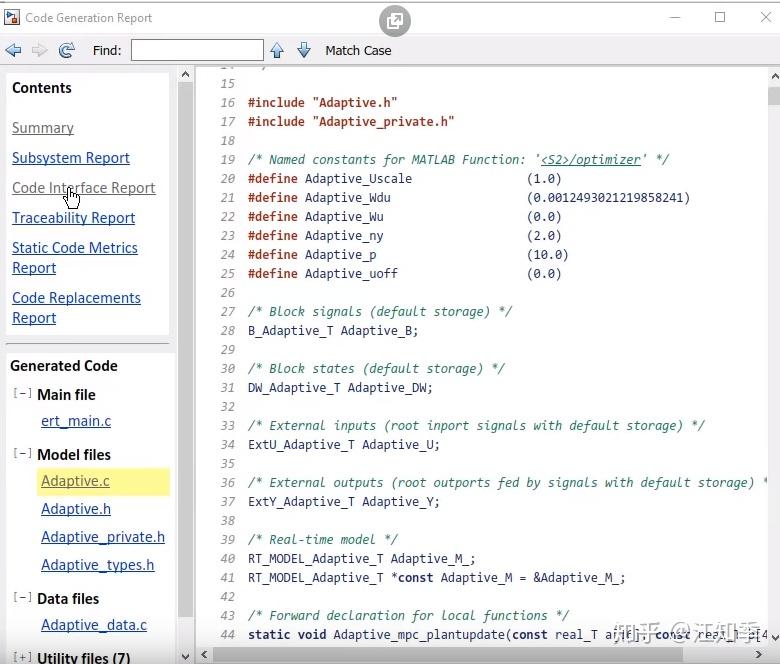Screen dimensions: 780x664
Task: Click the pop-out overlay icon
Action: [x=394, y=21]
